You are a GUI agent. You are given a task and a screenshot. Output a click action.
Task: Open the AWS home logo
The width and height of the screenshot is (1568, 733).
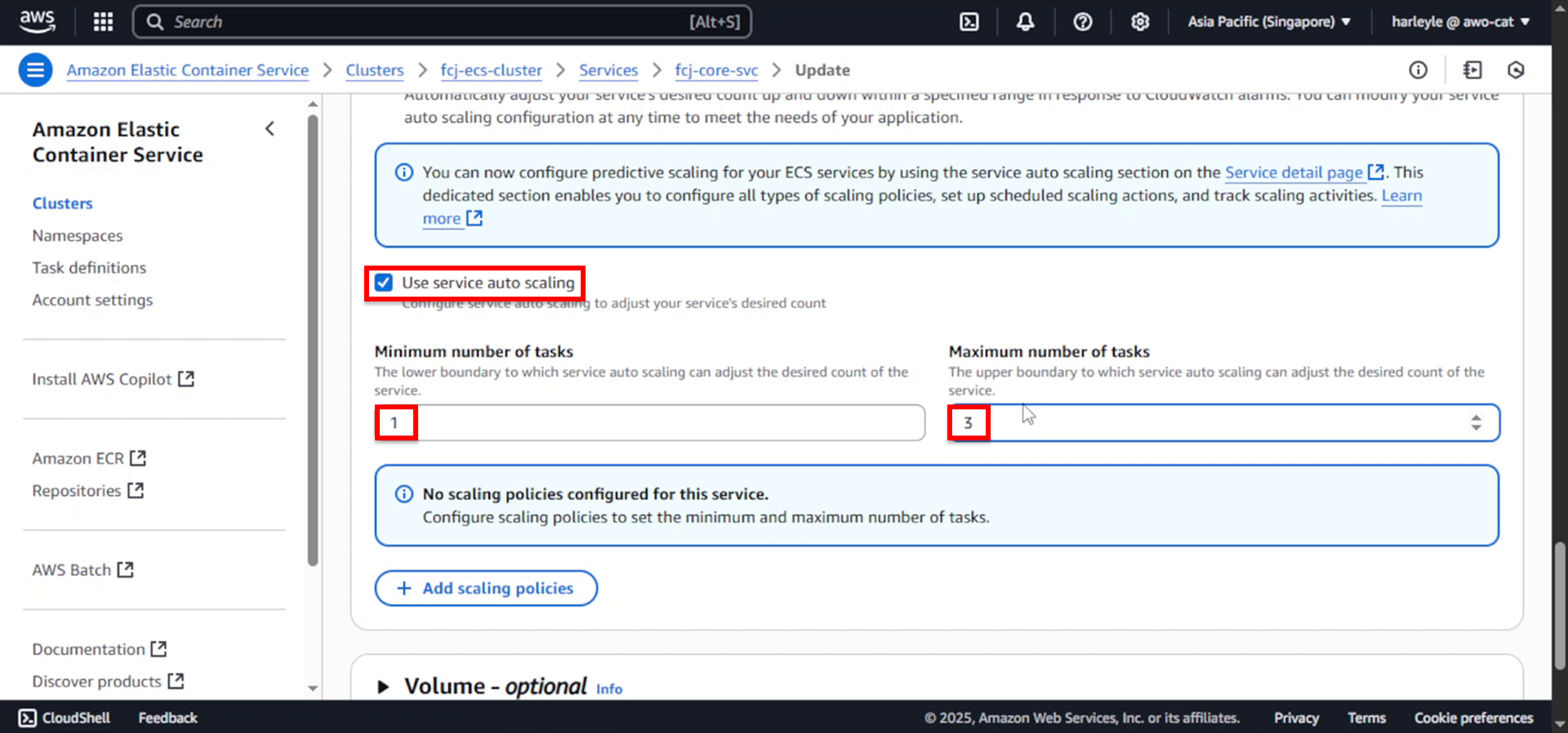37,21
